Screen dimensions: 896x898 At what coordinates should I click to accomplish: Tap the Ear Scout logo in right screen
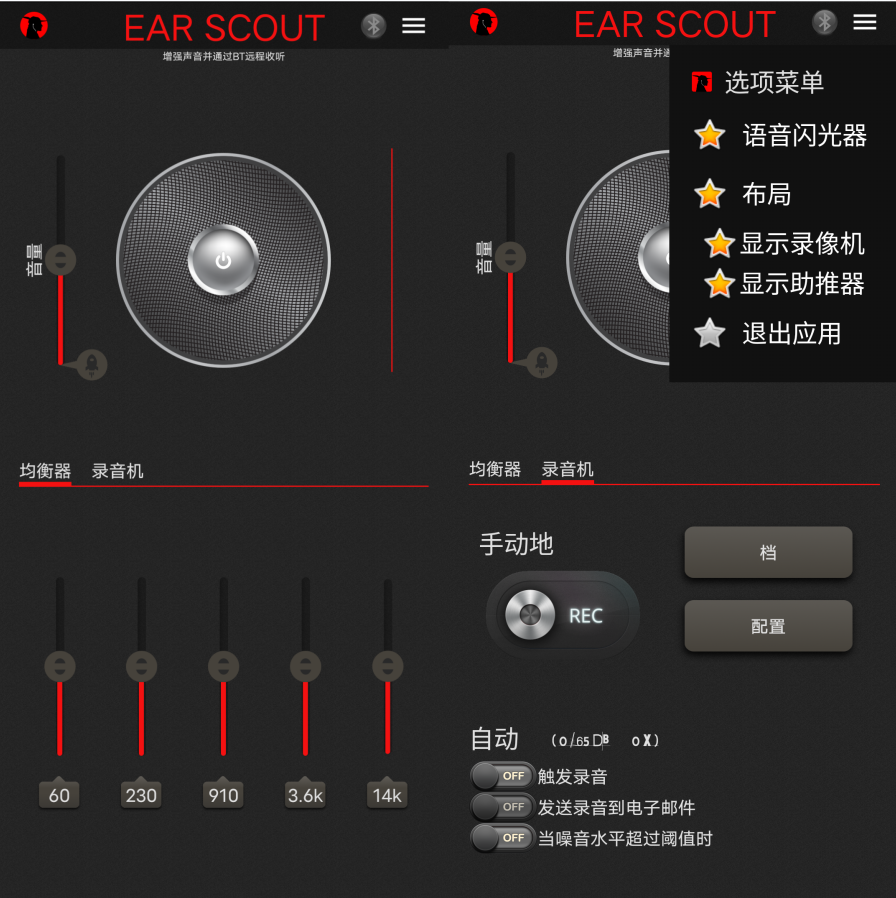(484, 22)
